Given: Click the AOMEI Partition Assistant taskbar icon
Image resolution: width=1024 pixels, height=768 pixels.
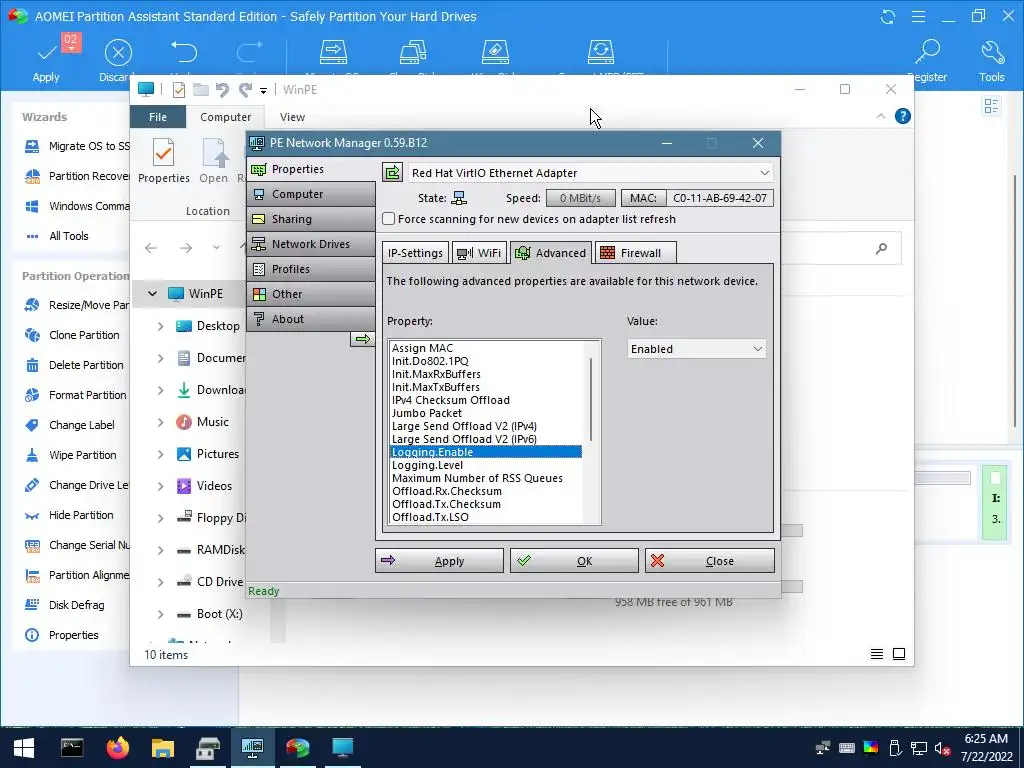Looking at the screenshot, I should [298, 747].
